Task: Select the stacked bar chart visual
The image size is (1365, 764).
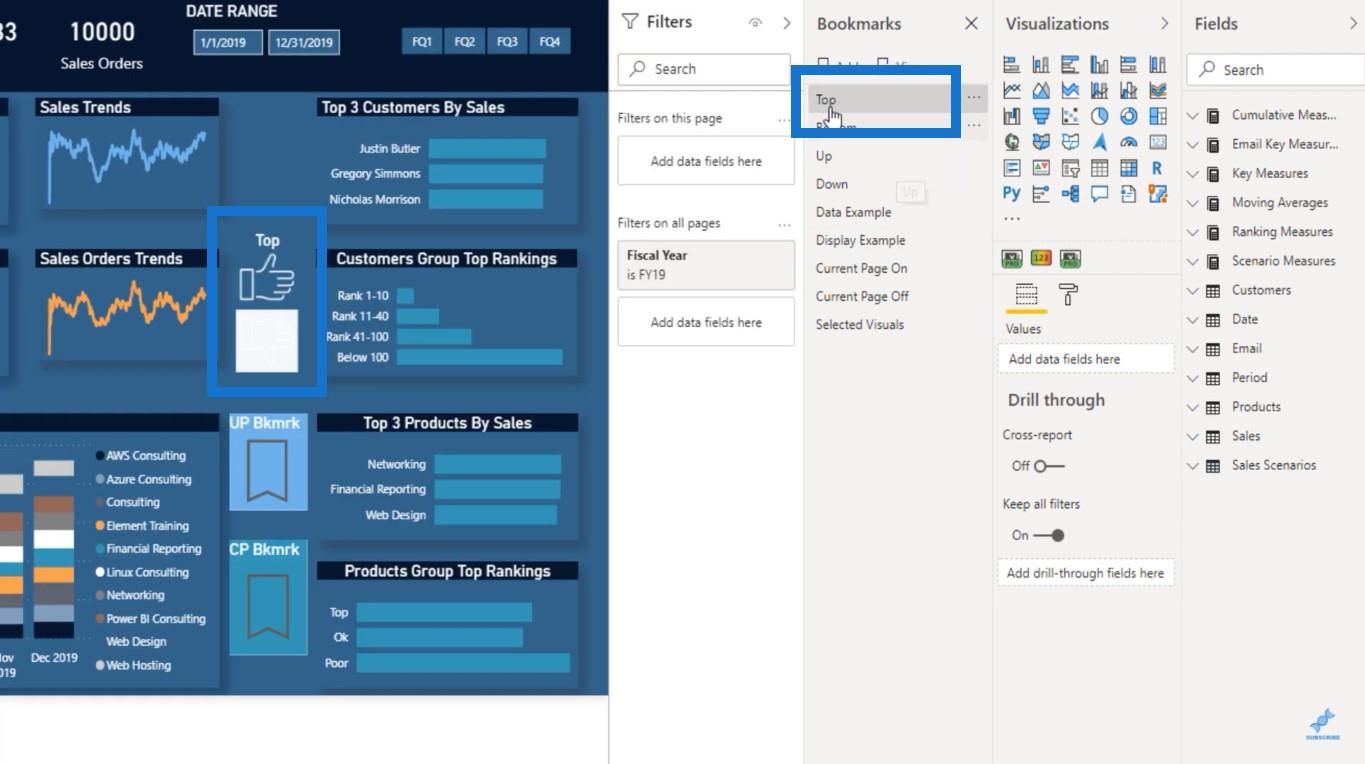Action: click(1012, 65)
